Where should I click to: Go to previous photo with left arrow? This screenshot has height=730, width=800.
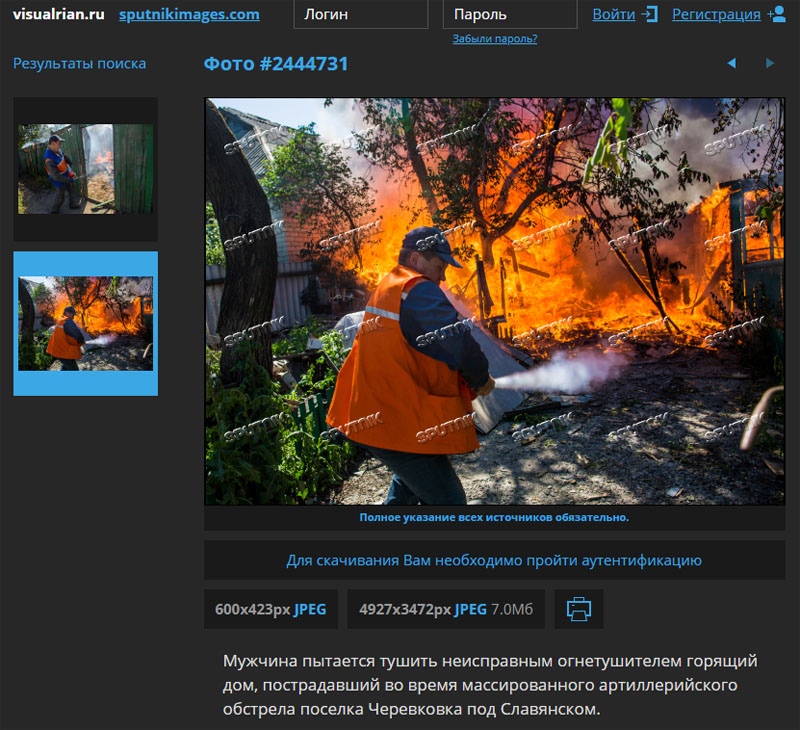pyautogui.click(x=732, y=63)
